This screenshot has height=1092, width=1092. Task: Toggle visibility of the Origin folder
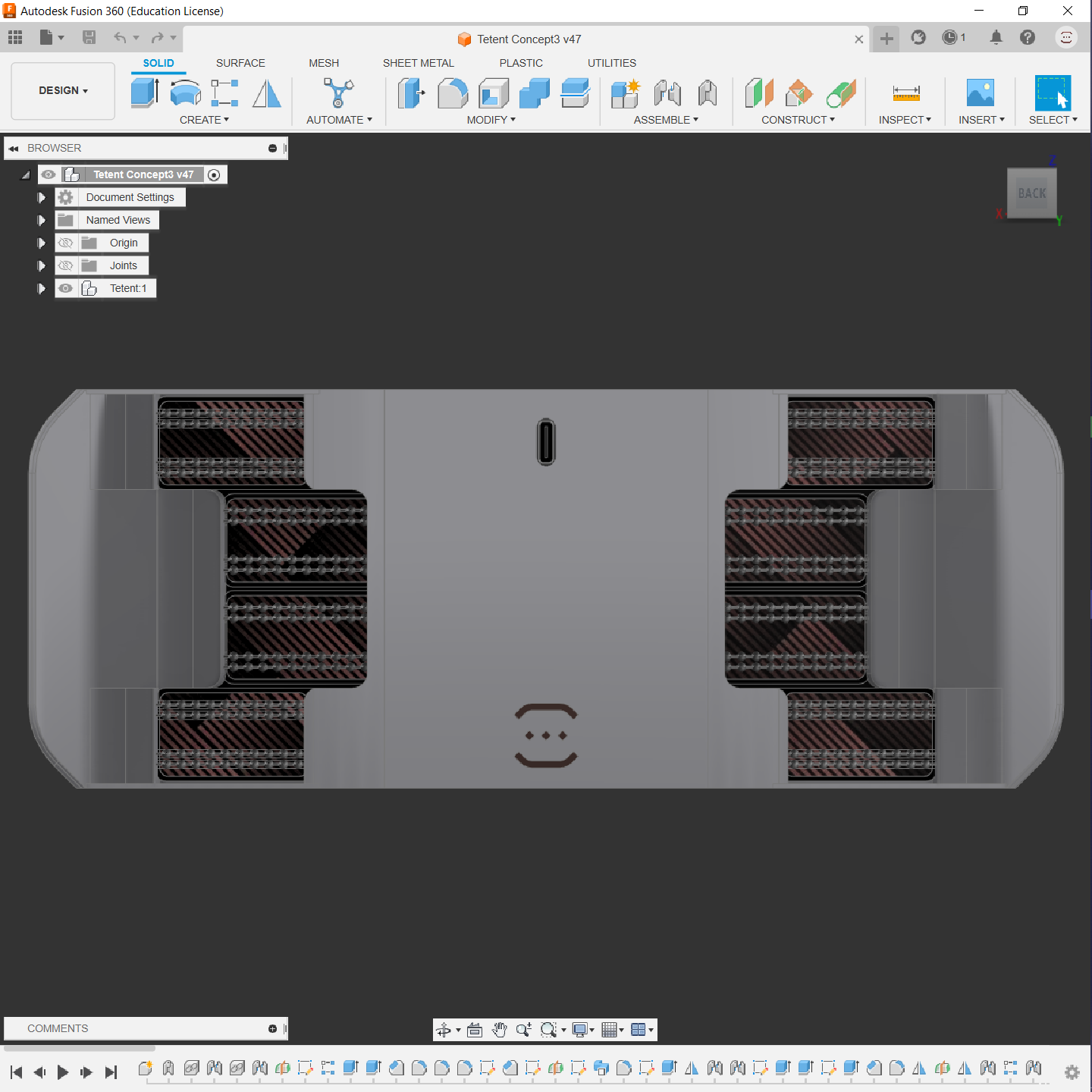coord(66,243)
